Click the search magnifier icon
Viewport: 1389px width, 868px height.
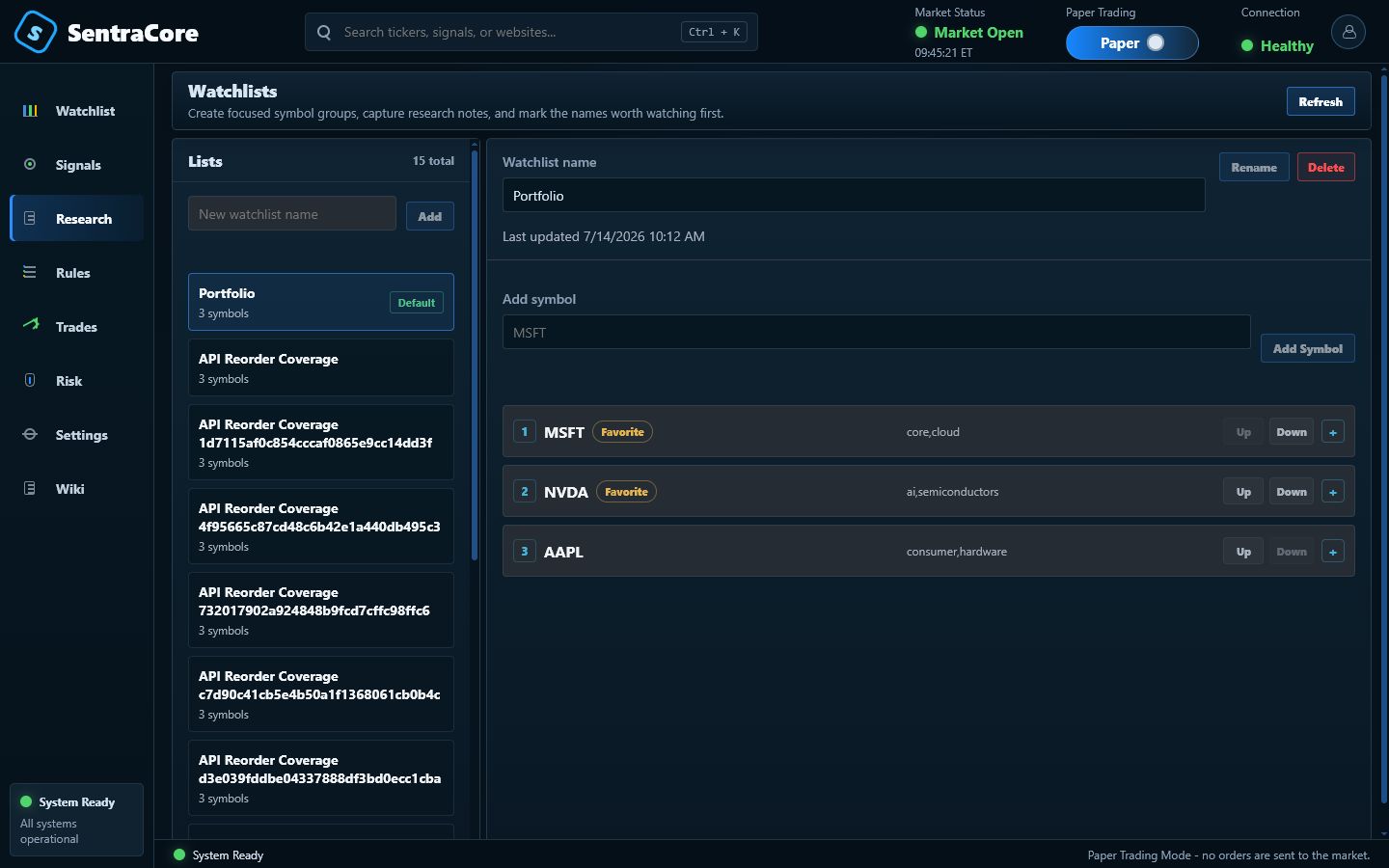pyautogui.click(x=324, y=32)
